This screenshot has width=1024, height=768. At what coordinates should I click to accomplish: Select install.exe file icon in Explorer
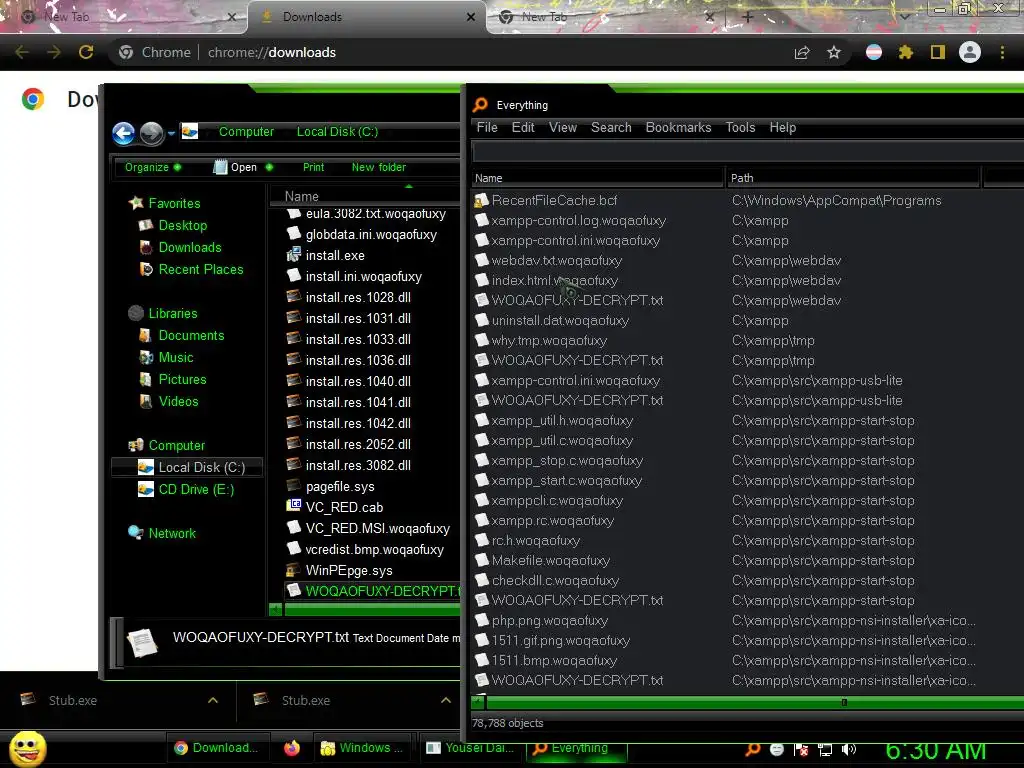[x=294, y=255]
